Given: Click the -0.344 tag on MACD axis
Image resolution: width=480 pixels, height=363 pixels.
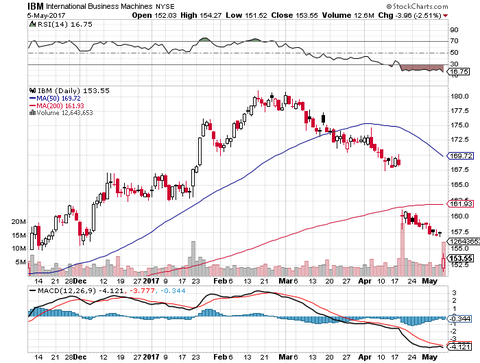Looking at the screenshot, I should [x=460, y=319].
